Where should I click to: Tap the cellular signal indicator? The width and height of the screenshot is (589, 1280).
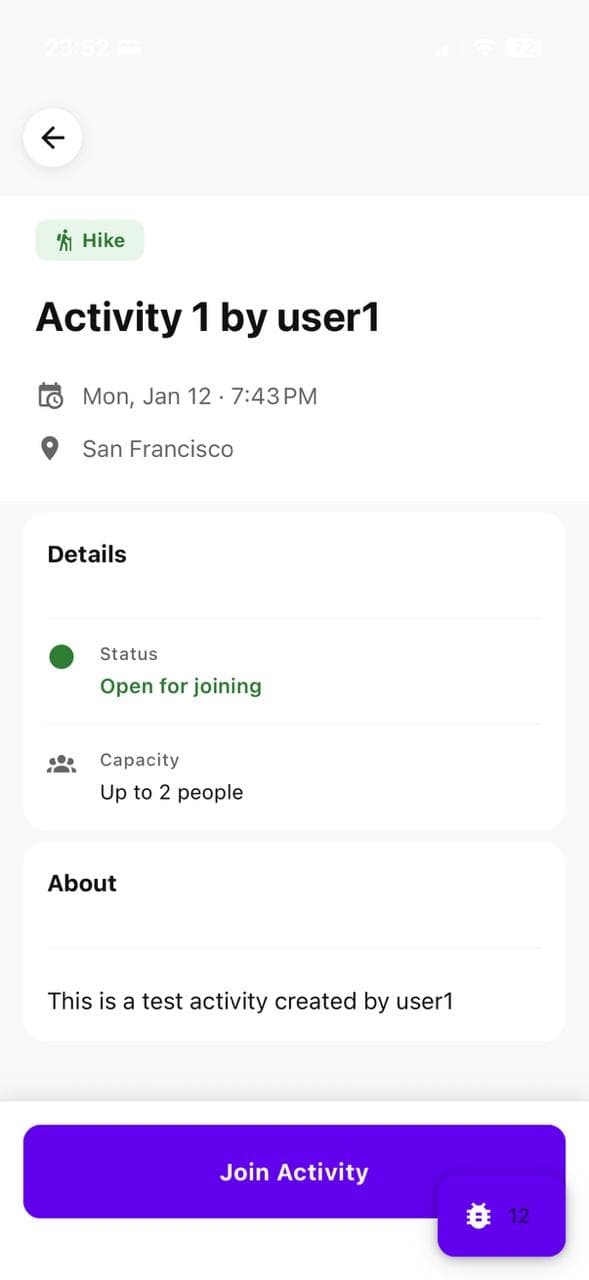444,47
